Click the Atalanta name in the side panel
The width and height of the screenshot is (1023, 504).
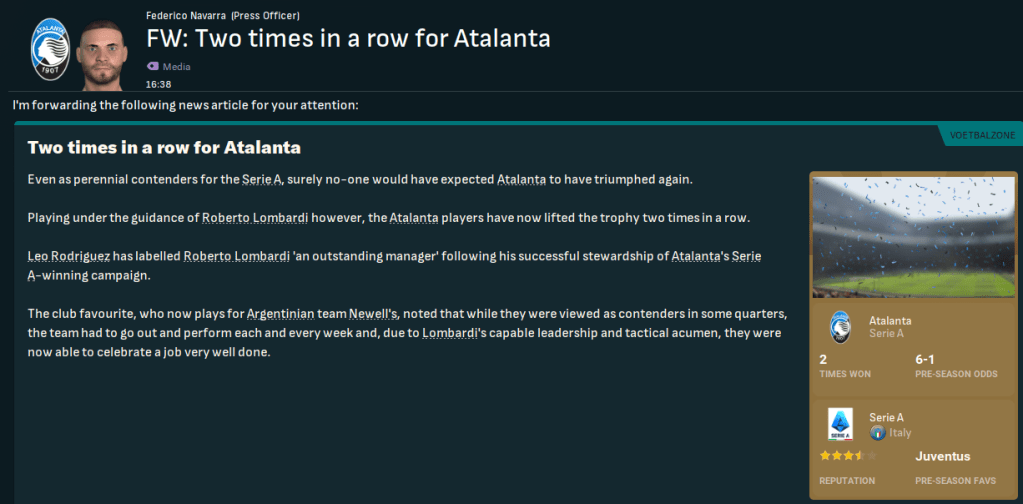(x=890, y=321)
